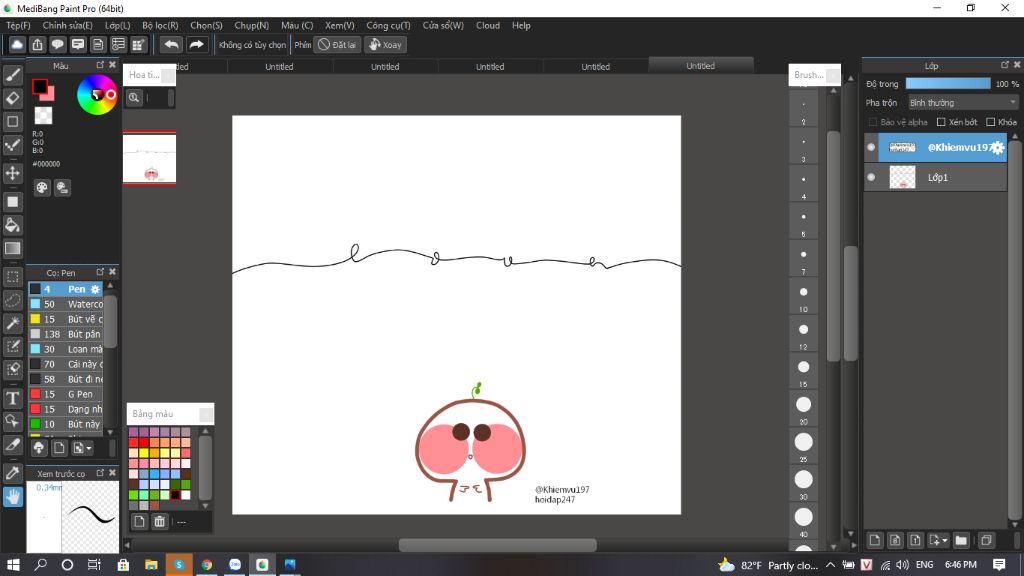Screen dimensions: 1024x576
Task: Hide the Lớp1 layer
Action: tap(871, 178)
